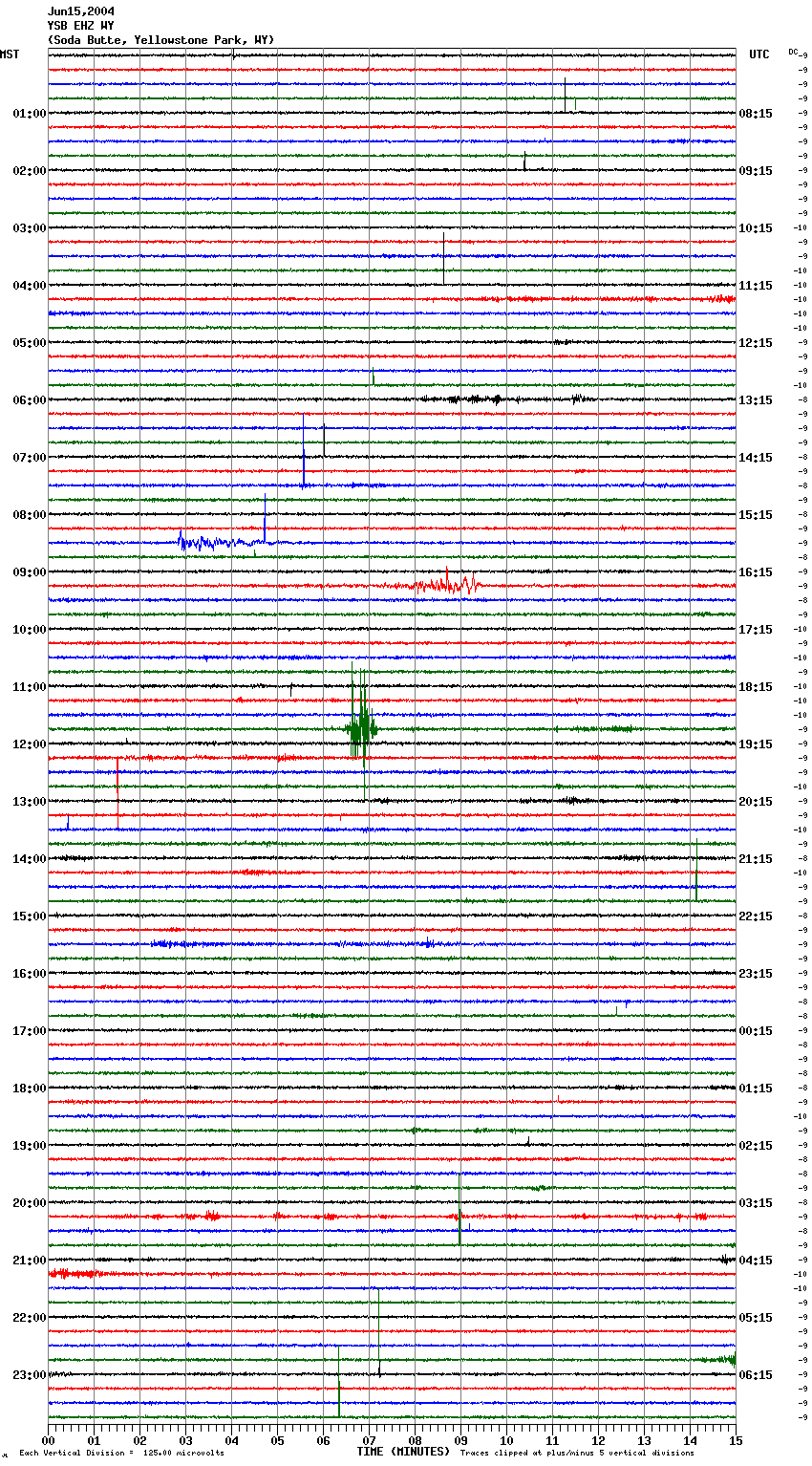Viewport: 812px width, 1466px height.
Task: Select the 19:00 MST row label
Action: [x=30, y=1146]
